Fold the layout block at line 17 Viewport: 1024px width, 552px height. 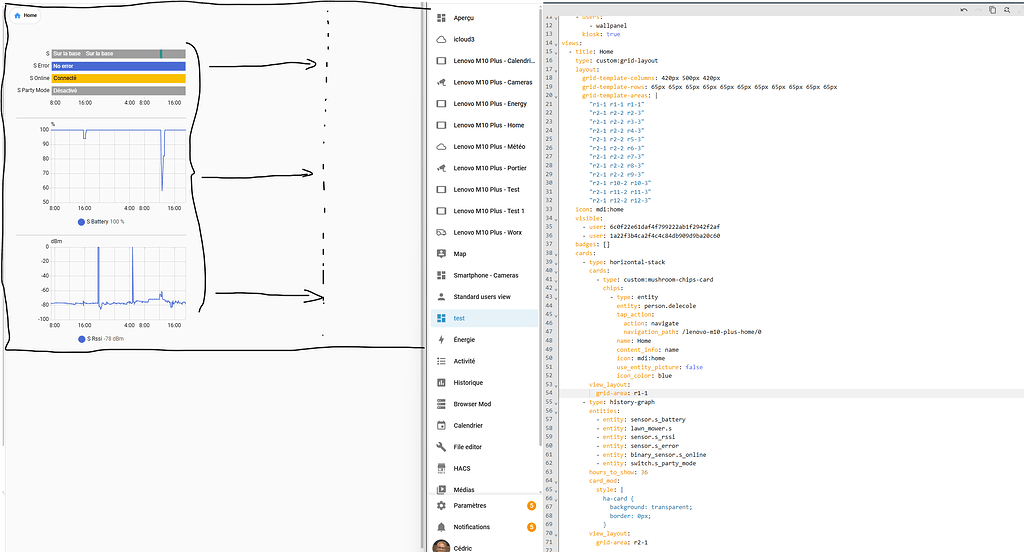556,69
